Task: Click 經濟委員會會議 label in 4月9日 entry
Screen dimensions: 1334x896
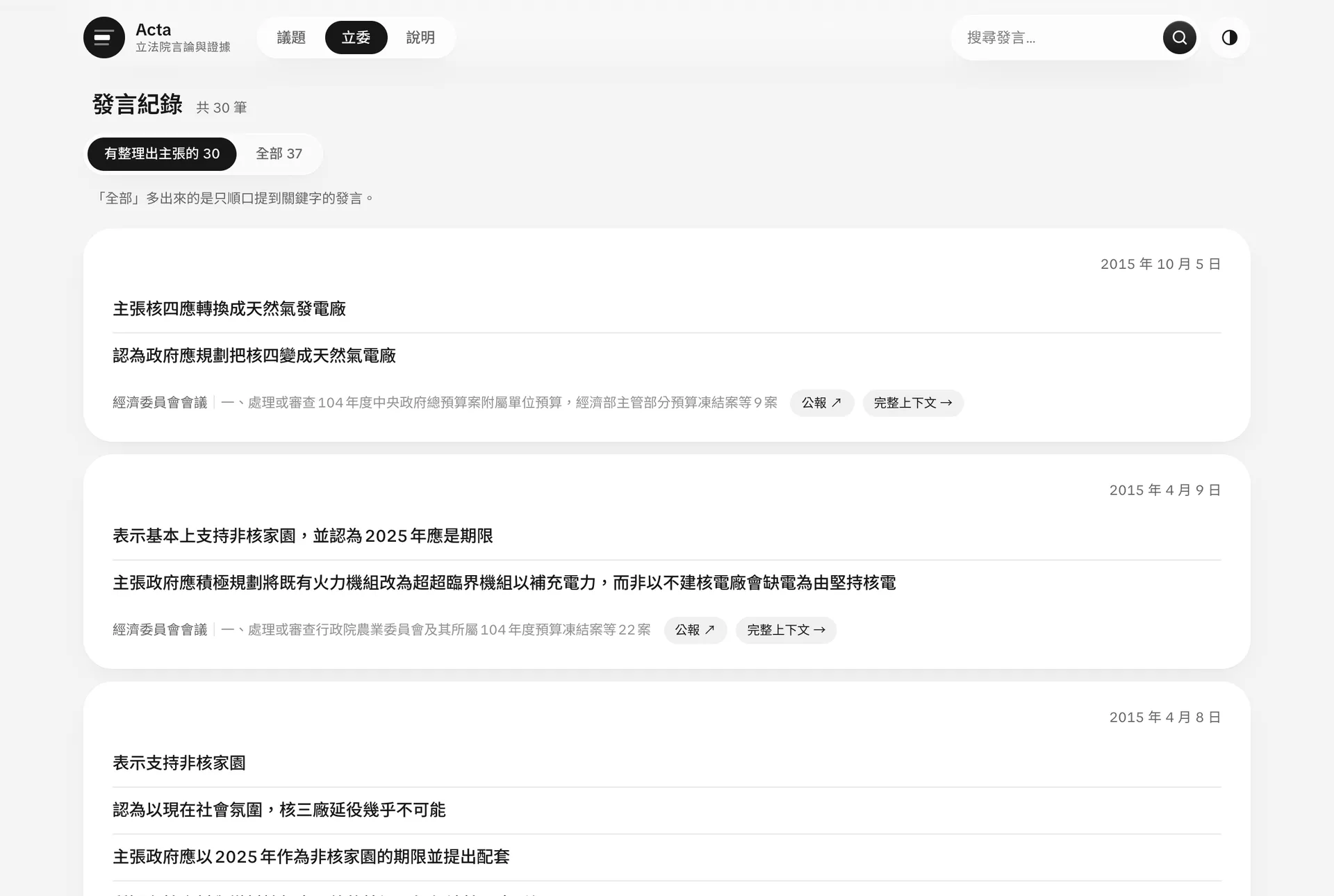Action: [x=160, y=630]
